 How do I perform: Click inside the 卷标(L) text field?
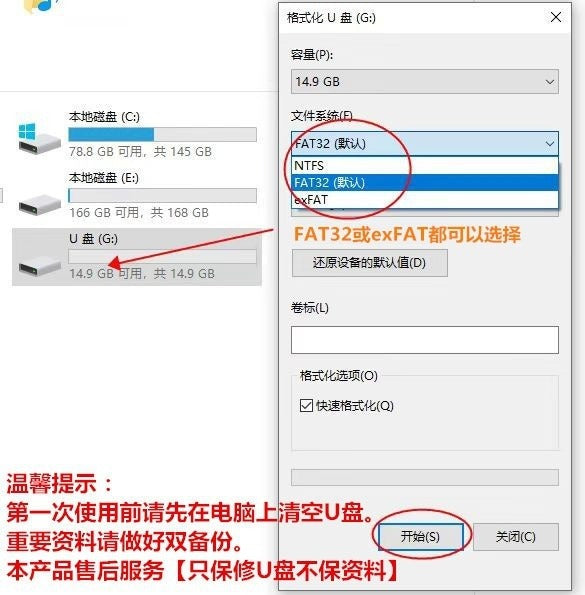[x=425, y=340]
